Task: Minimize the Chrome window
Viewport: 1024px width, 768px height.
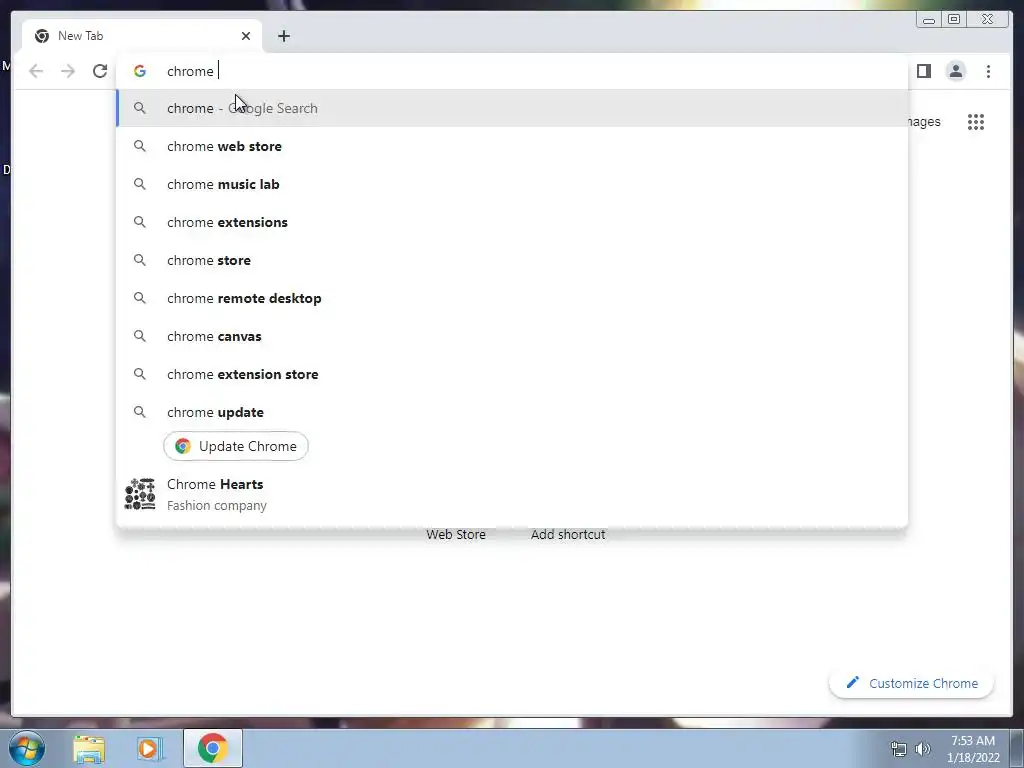Action: [x=929, y=20]
